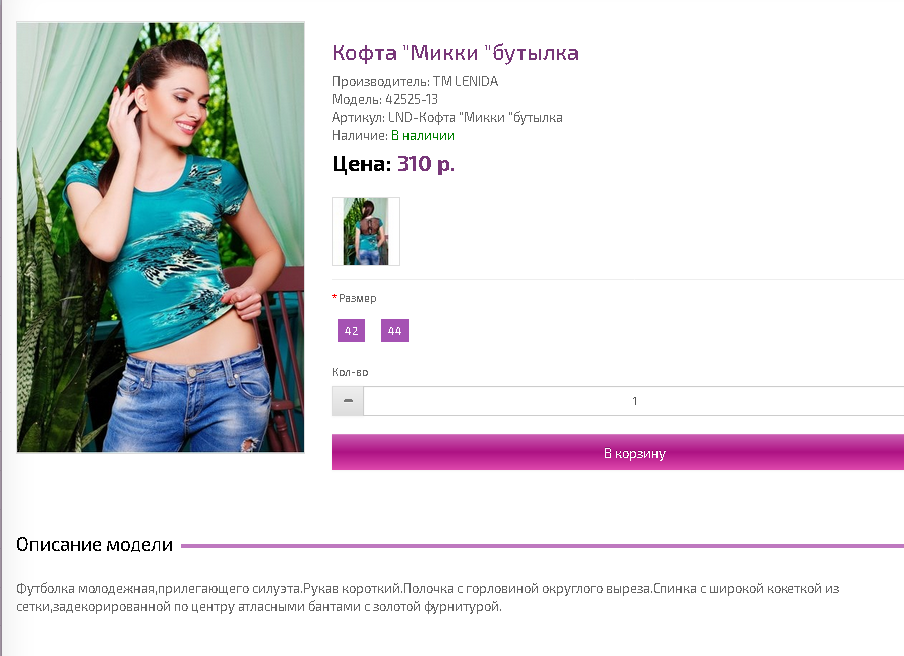The height and width of the screenshot is (656, 904).
Task: Click the product title Кофта Микки бутылка
Action: [x=455, y=53]
